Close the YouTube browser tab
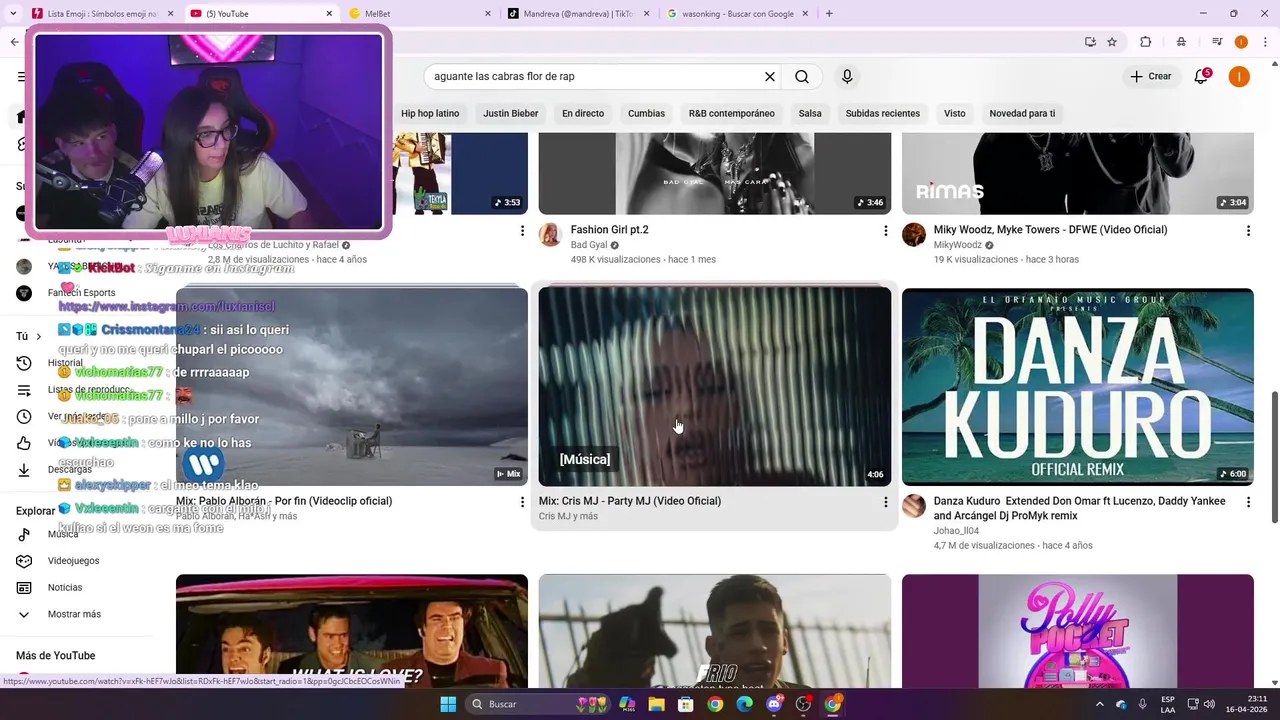The width and height of the screenshot is (1280, 720). tap(330, 14)
